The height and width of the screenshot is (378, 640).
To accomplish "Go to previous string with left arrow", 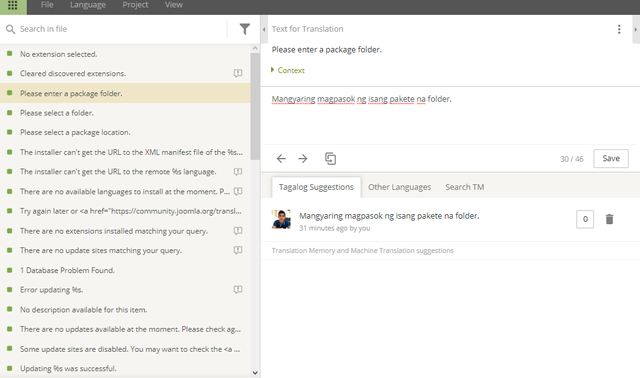I will pos(281,158).
